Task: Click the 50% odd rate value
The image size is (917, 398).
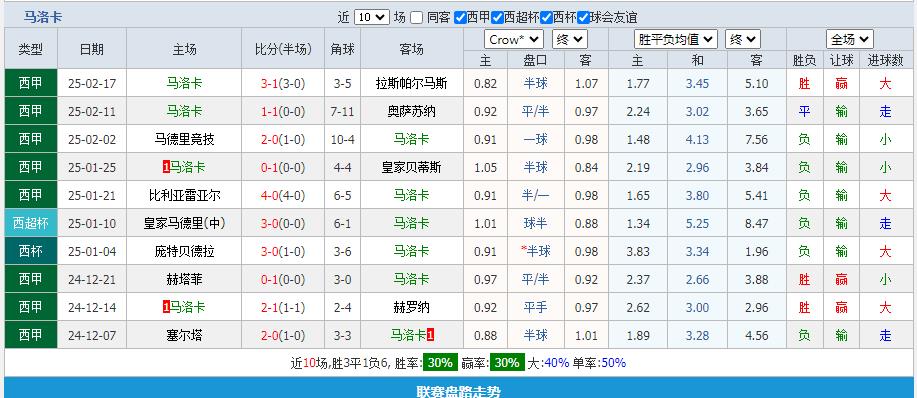Action: 613,363
